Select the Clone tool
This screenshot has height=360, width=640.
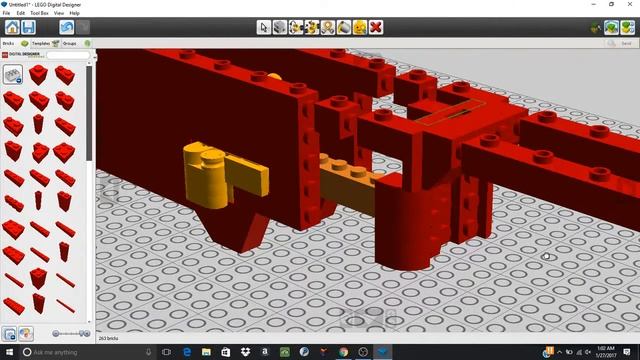click(280, 27)
